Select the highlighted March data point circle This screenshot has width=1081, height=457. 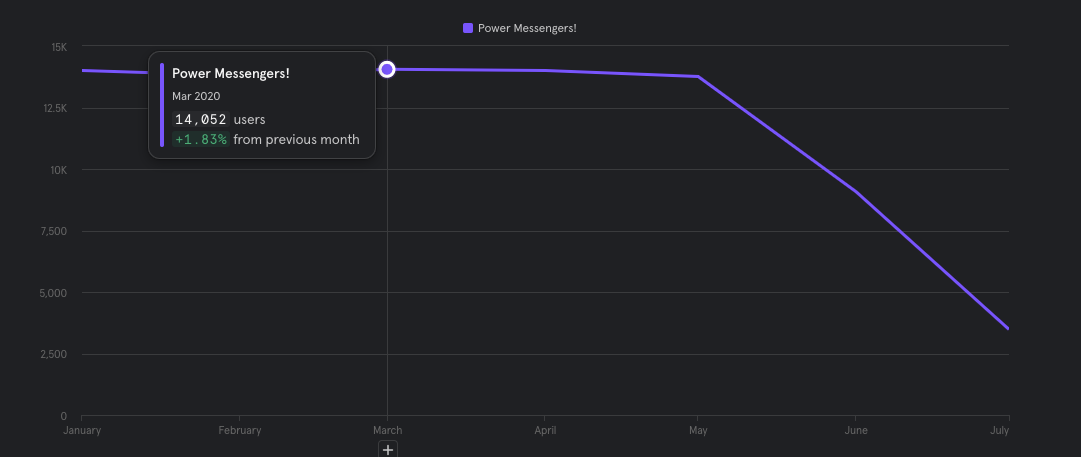coord(387,69)
